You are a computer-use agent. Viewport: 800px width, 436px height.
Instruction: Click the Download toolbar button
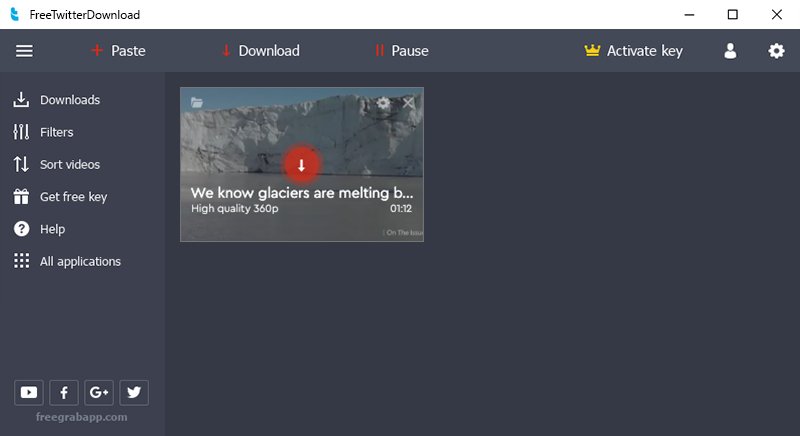pyautogui.click(x=261, y=51)
